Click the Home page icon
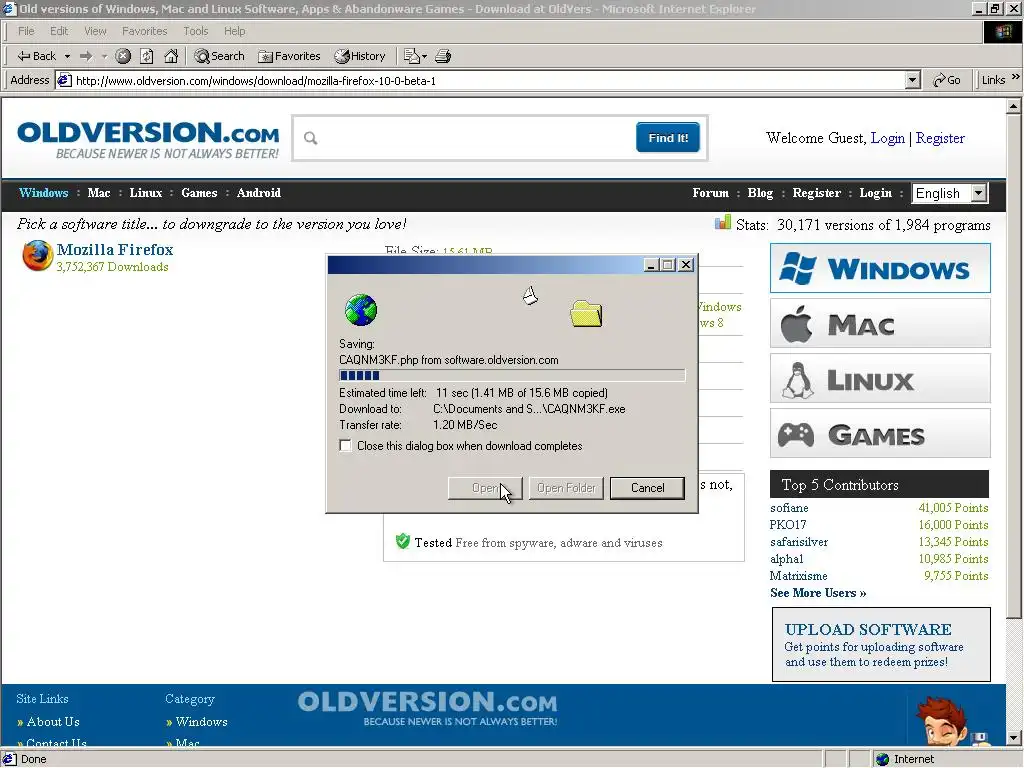Screen dimensions: 1024x768 point(171,56)
